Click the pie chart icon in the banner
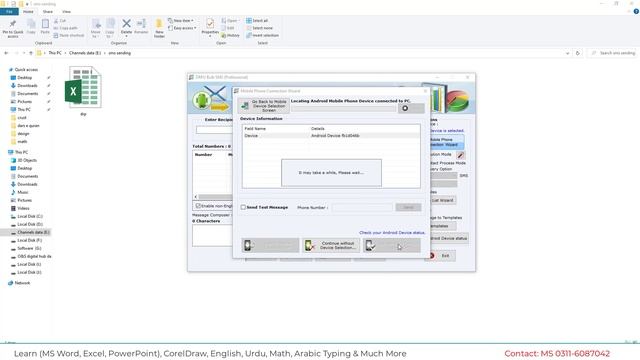Screen dimensions: 640x360 click(x=458, y=100)
